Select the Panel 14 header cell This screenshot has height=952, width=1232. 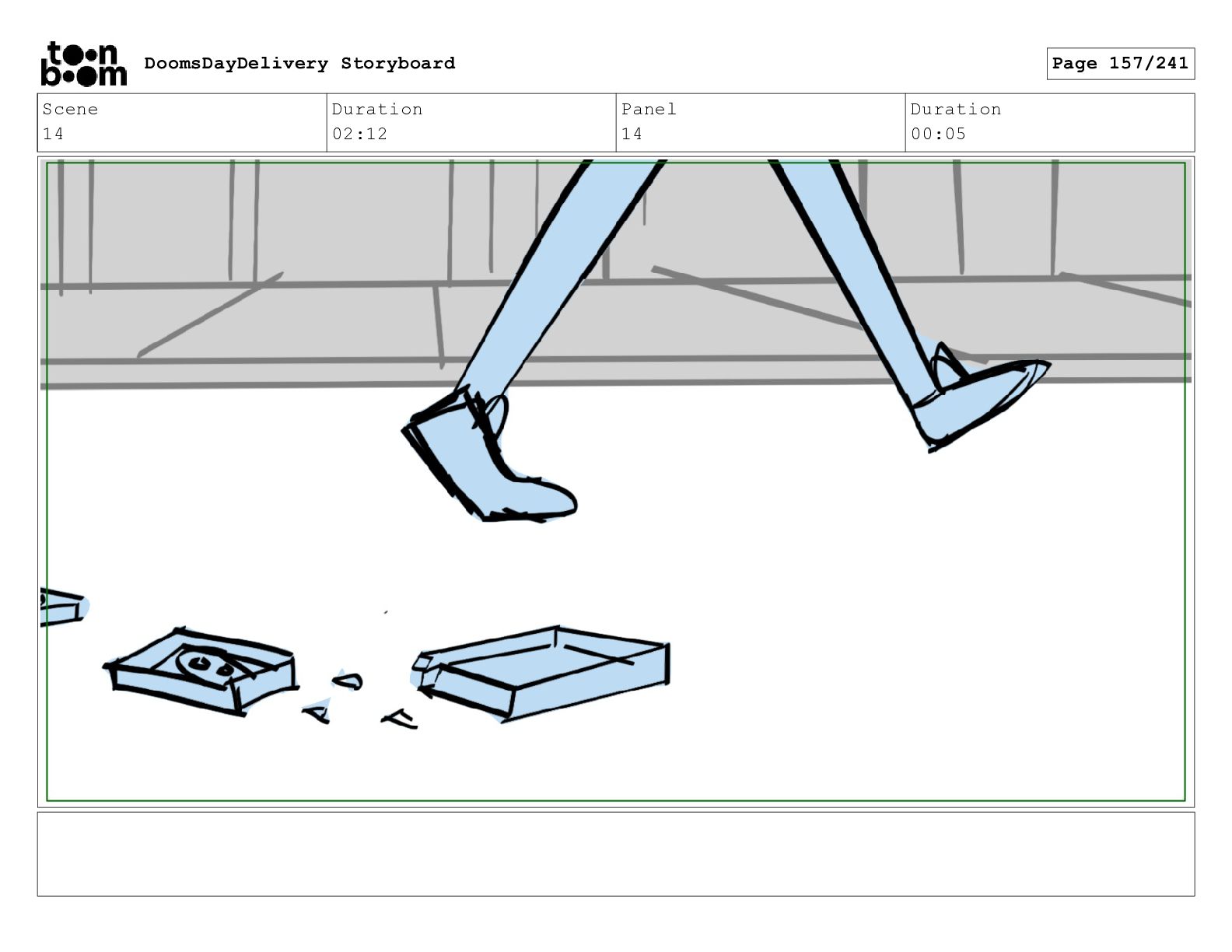point(761,123)
